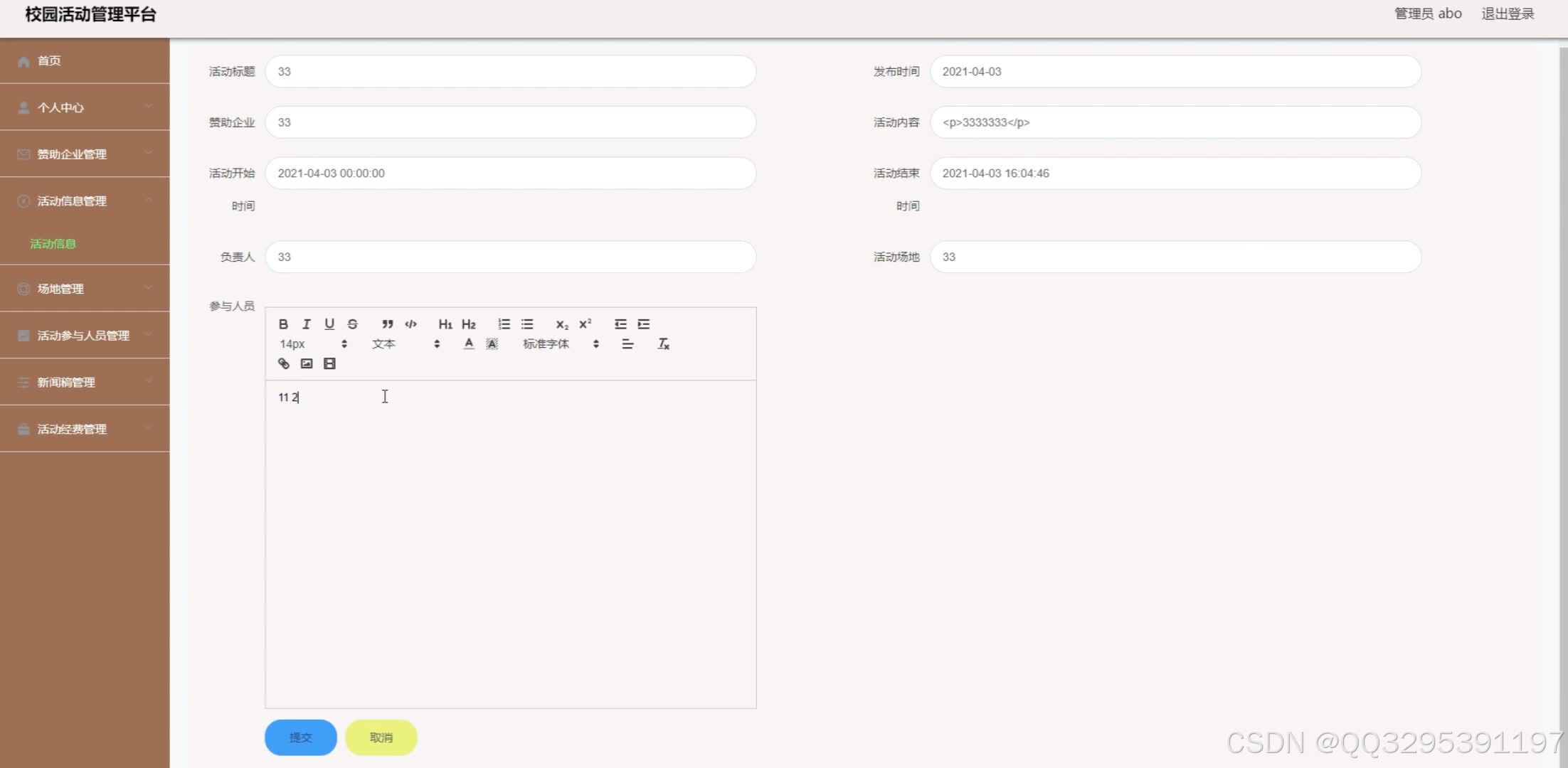Clear text formatting in editor
This screenshot has height=768, width=1568.
663,344
